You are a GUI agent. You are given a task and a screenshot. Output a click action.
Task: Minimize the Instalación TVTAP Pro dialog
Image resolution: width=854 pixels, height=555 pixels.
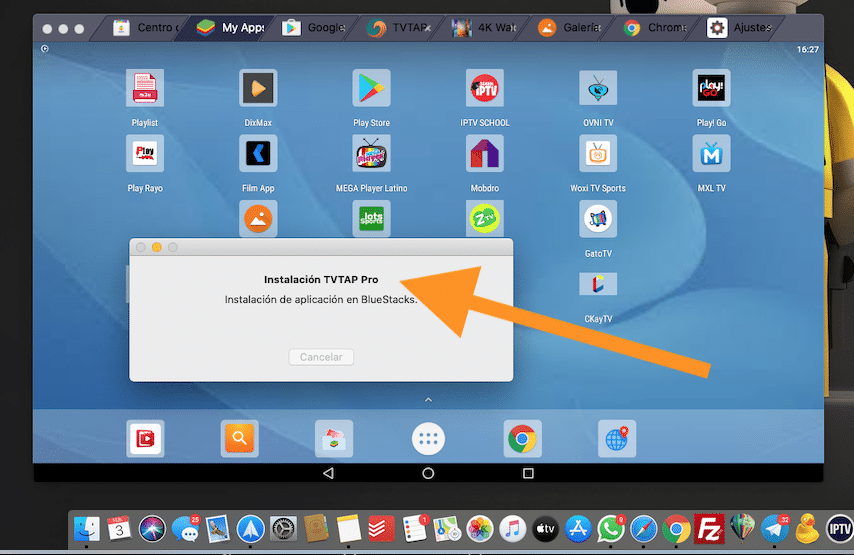(157, 247)
